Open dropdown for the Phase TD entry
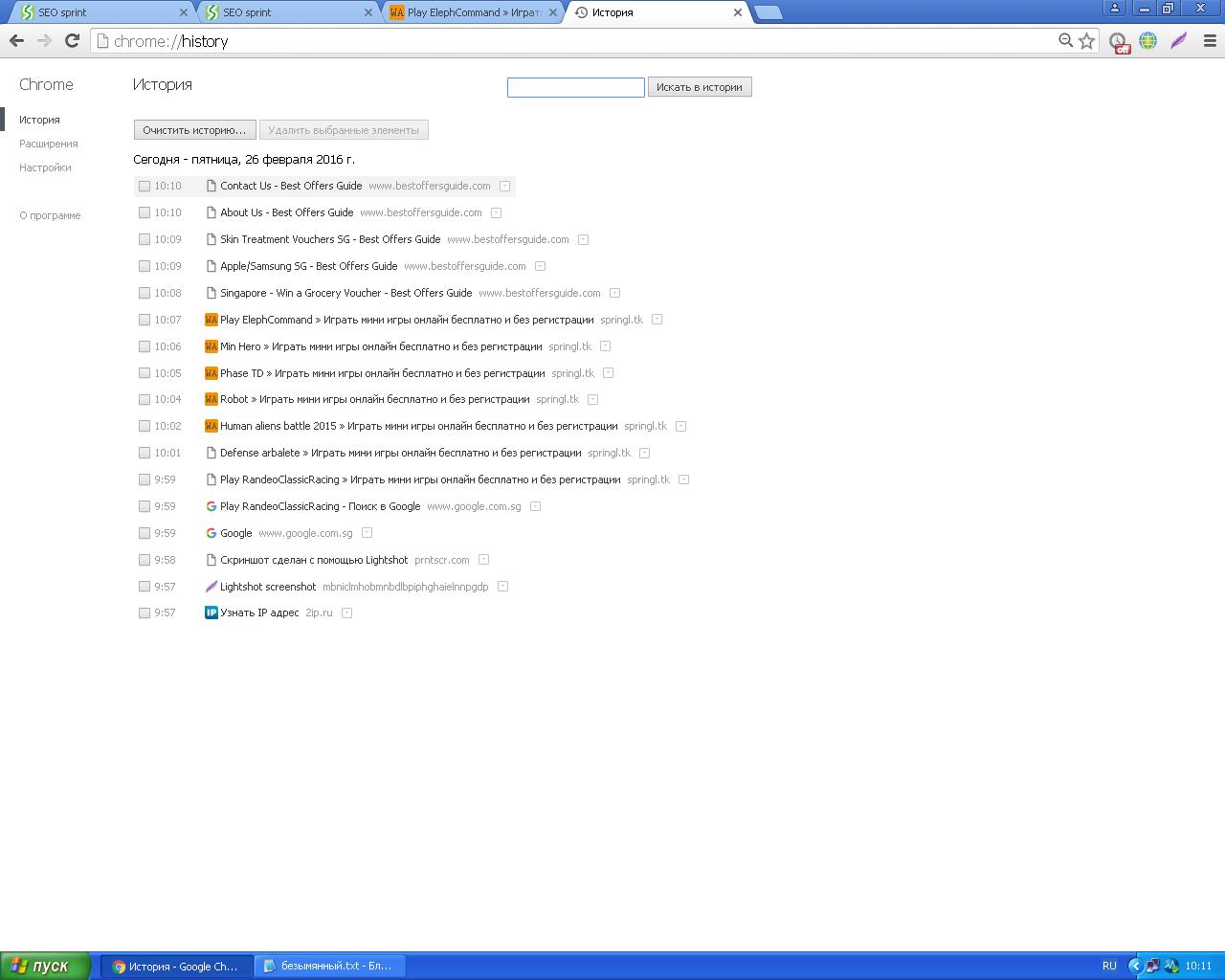The image size is (1225, 980). (x=608, y=373)
